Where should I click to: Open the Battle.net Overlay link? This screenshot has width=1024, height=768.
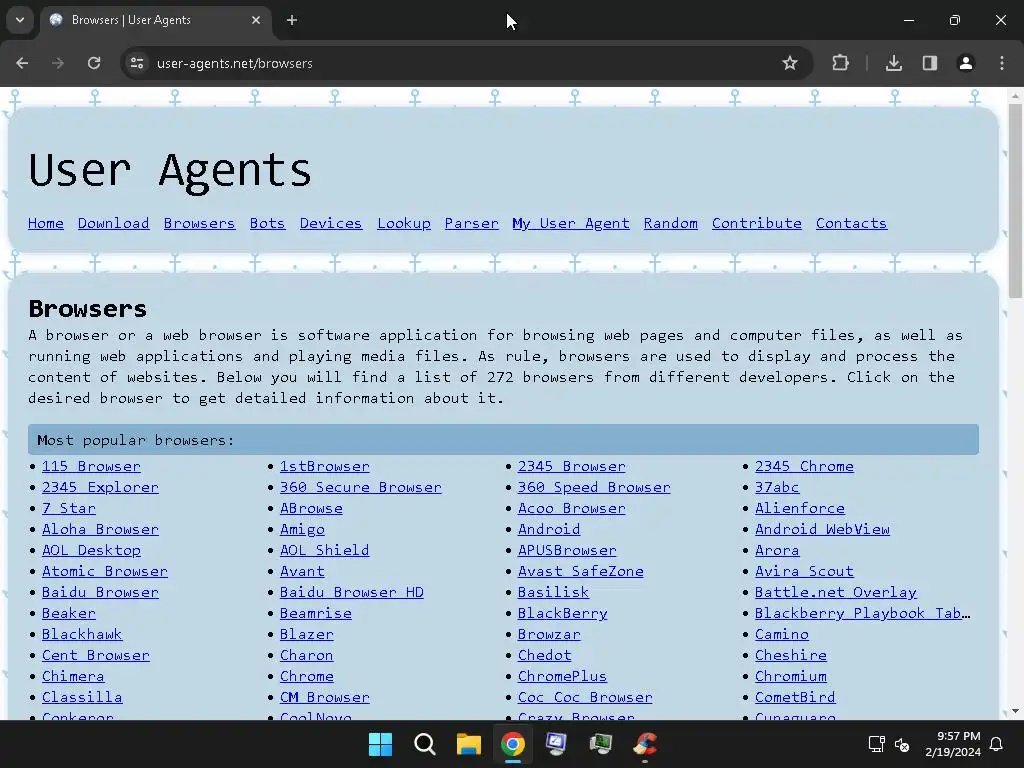click(836, 592)
